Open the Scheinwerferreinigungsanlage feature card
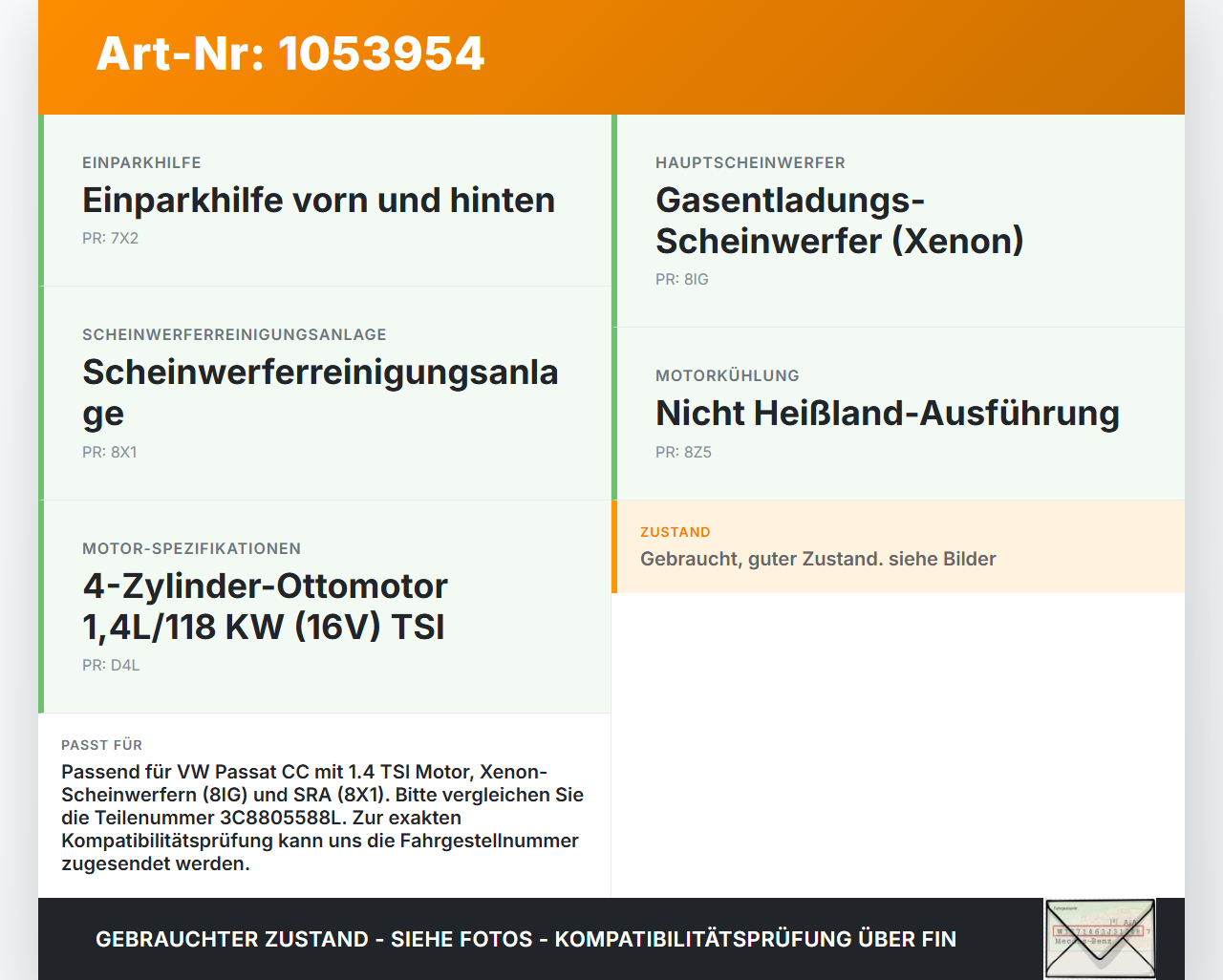Viewport: 1223px width, 980px height. pyautogui.click(x=325, y=394)
